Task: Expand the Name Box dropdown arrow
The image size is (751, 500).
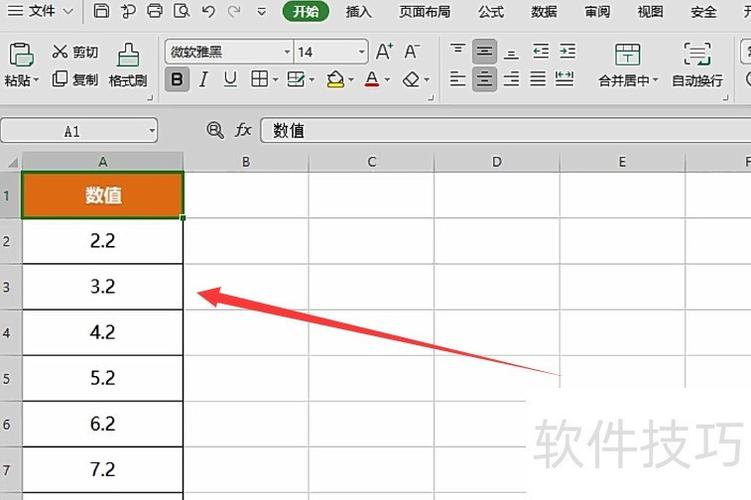Action: [x=151, y=131]
